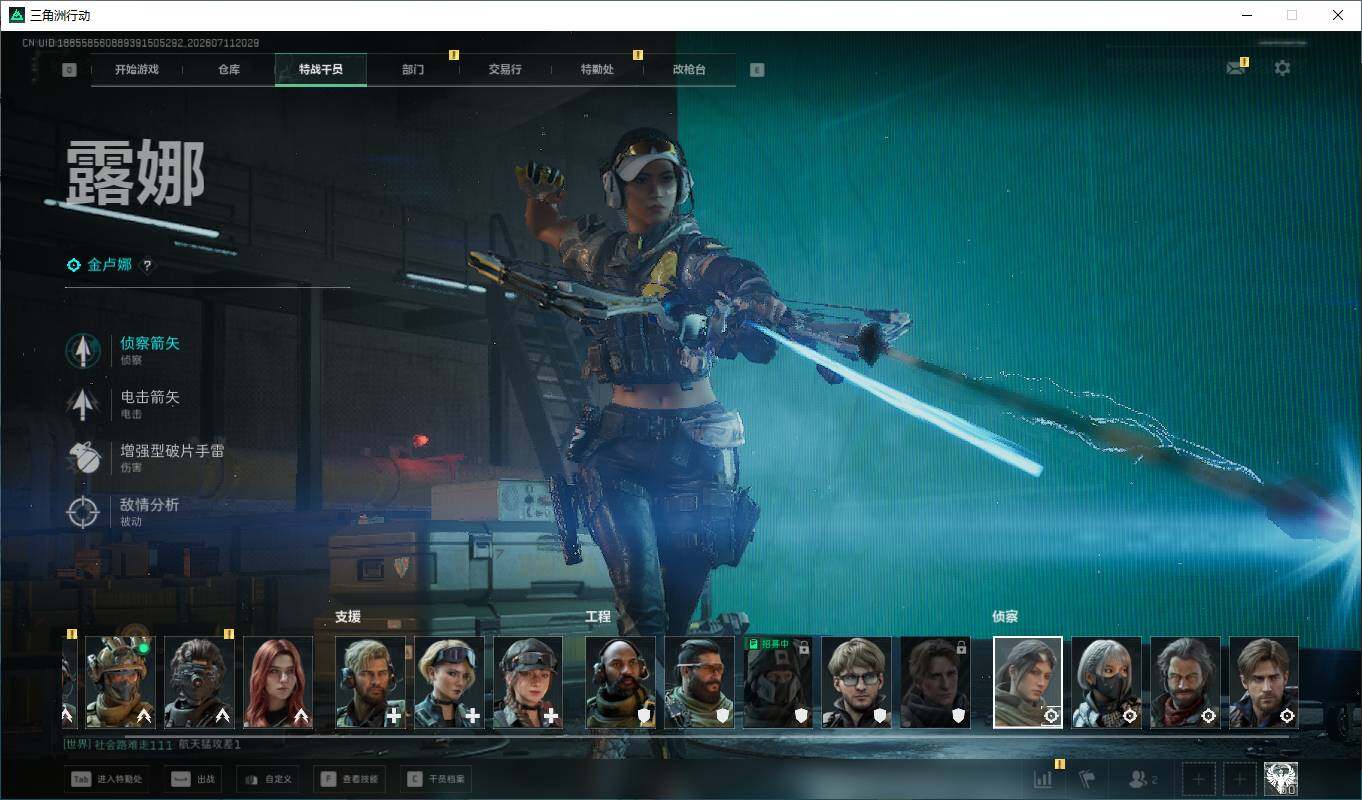Select the engineer operator wearing glasses
Viewport: 1362px width, 800px height.
(857, 682)
